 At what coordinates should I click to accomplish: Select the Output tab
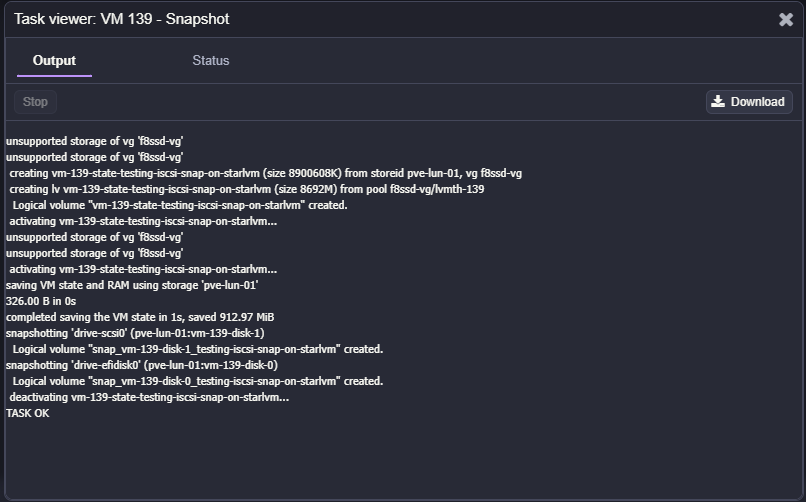pyautogui.click(x=54, y=61)
